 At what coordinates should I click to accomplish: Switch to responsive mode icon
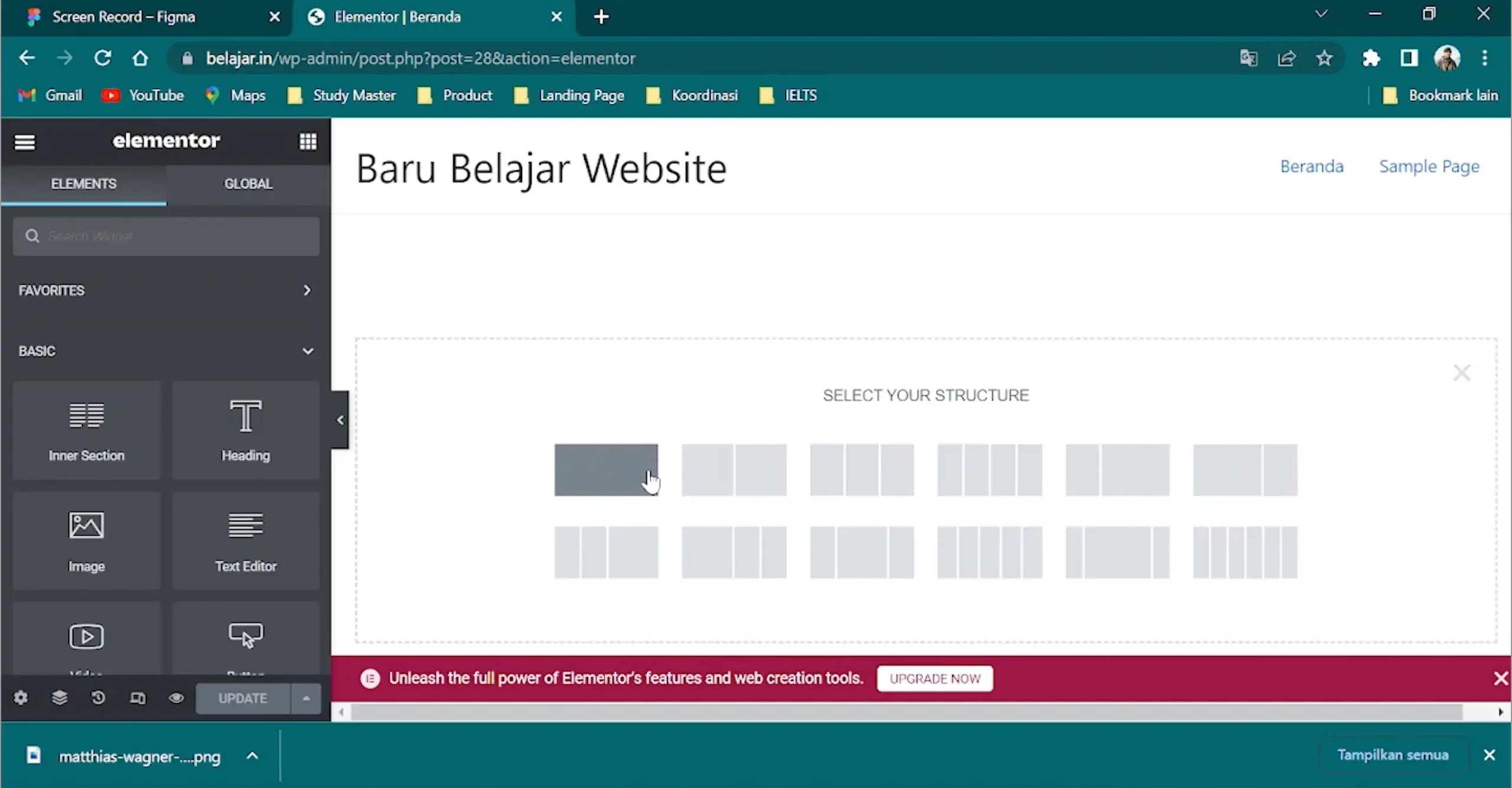[x=137, y=698]
